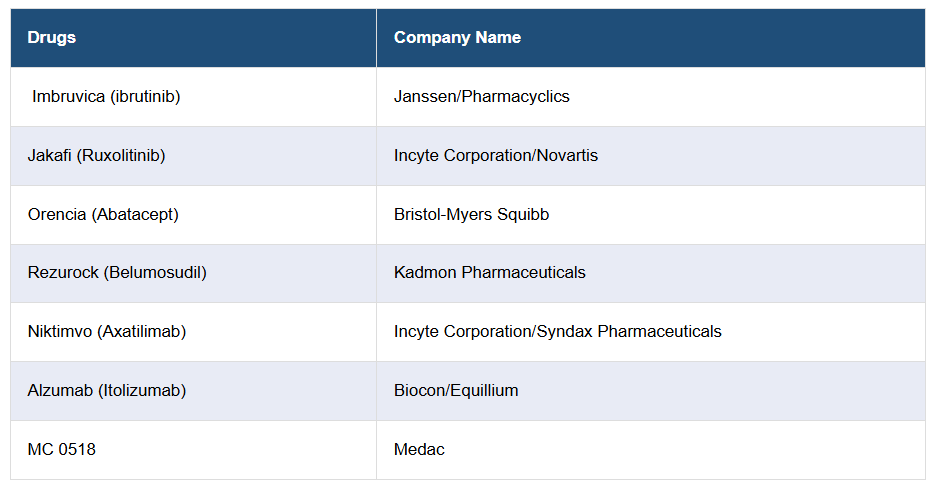The width and height of the screenshot is (935, 489).
Task: Select the Orencia (Abatacept) entry
Action: tap(103, 215)
